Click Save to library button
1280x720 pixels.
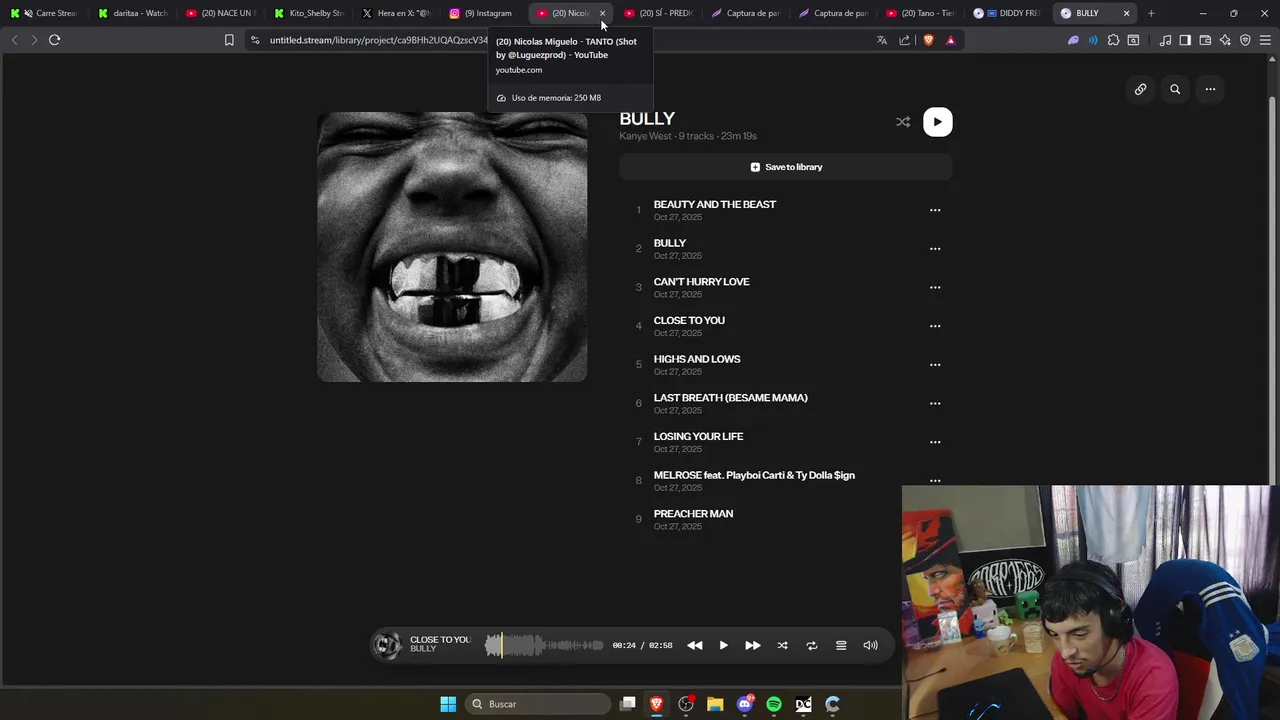[x=786, y=167]
